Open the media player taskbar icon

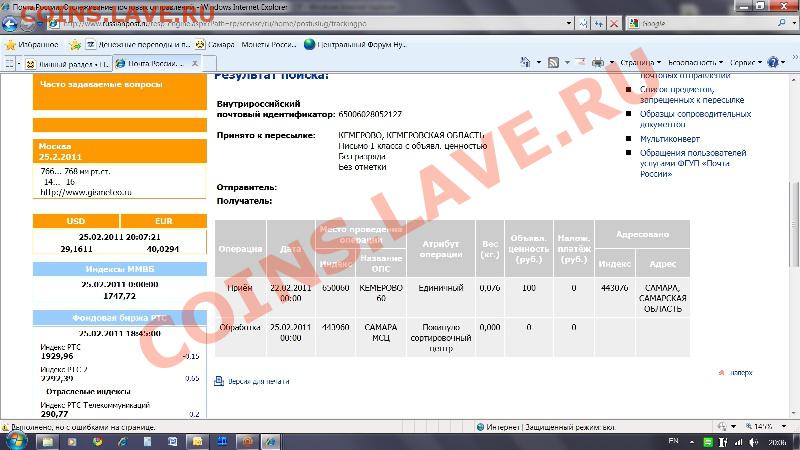coord(72,441)
